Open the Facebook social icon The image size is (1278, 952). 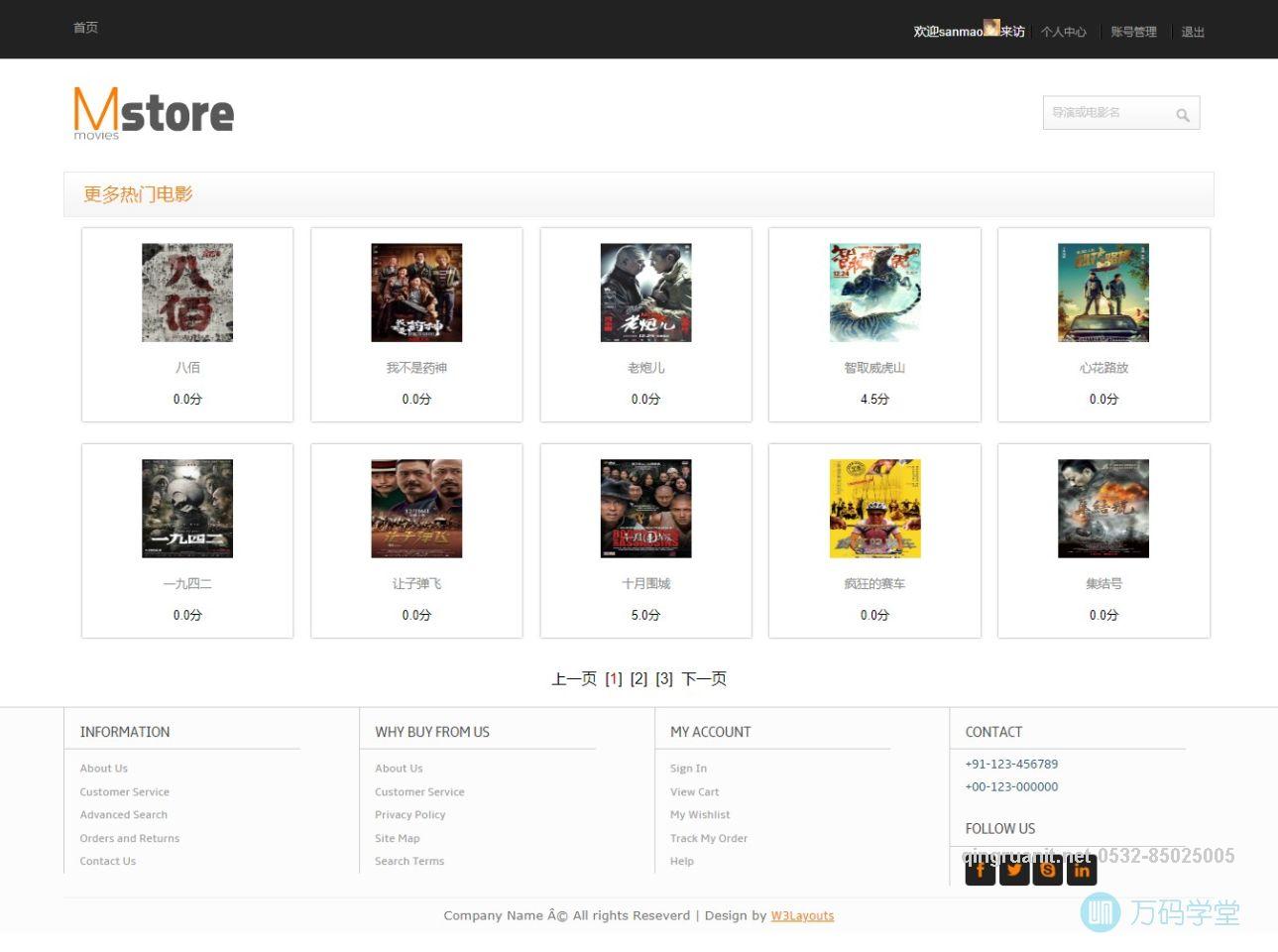980,870
